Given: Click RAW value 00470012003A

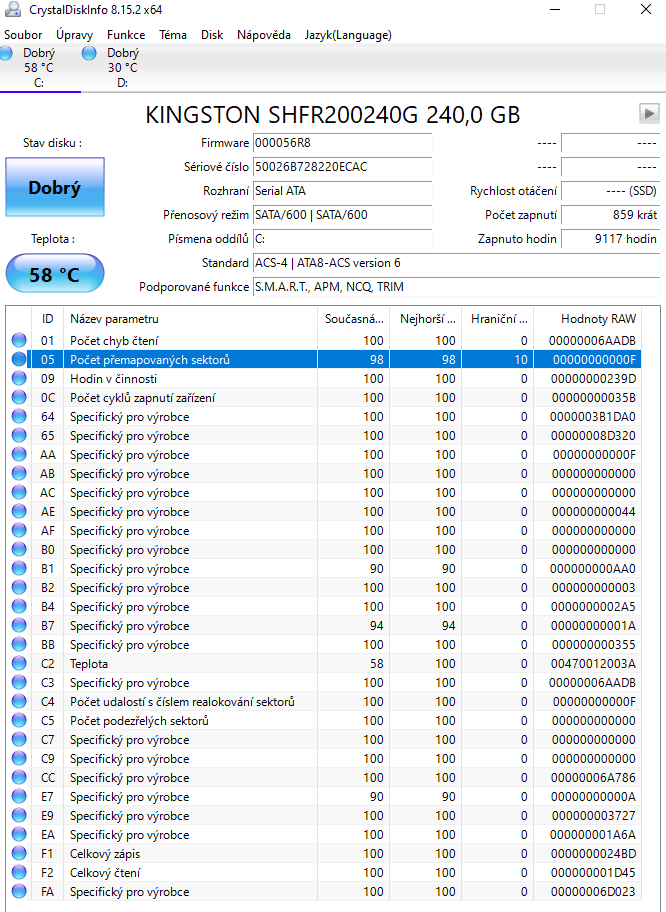Looking at the screenshot, I should 593,664.
